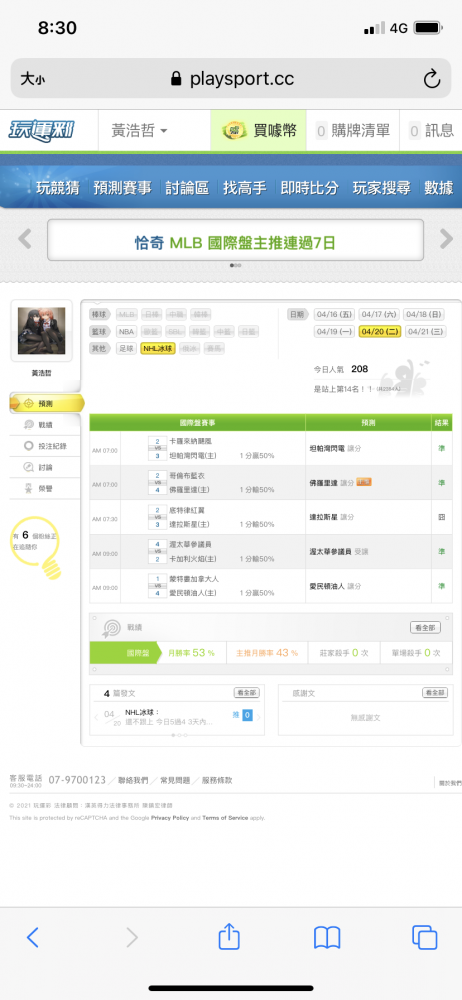Open the 玩運彩 site logo
This screenshot has height=1000, width=462.
[x=41, y=130]
